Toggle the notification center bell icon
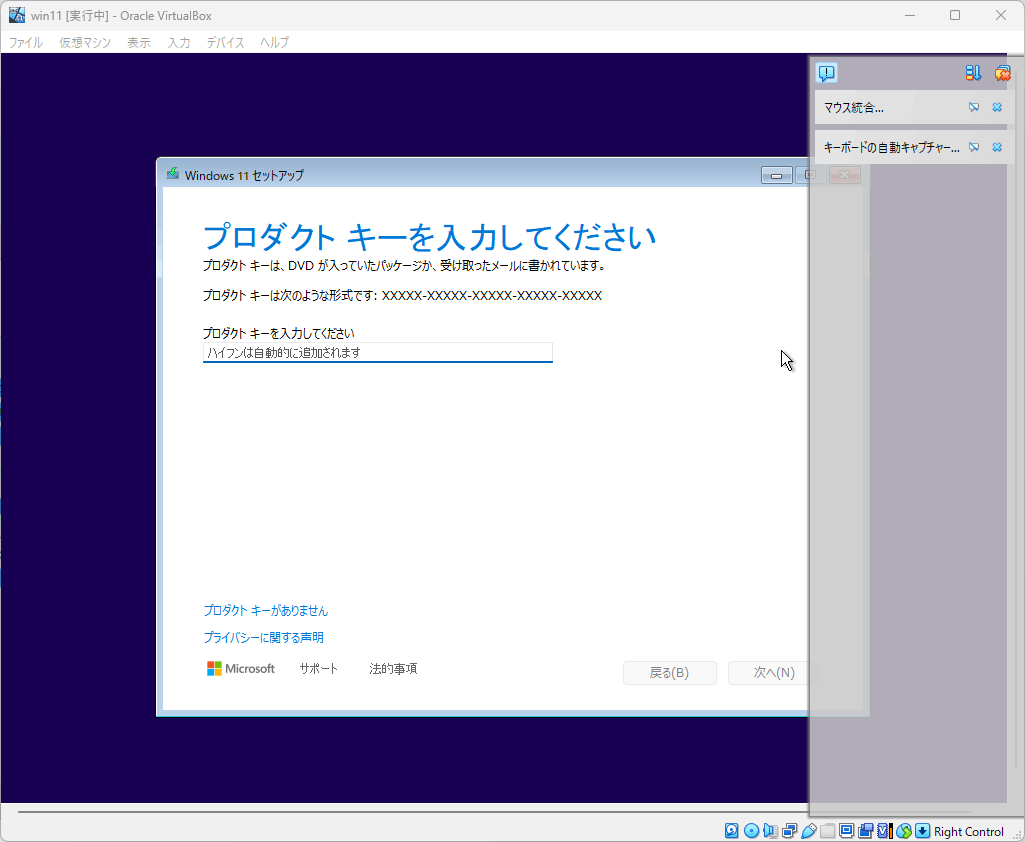This screenshot has width=1025, height=842. pyautogui.click(x=827, y=73)
